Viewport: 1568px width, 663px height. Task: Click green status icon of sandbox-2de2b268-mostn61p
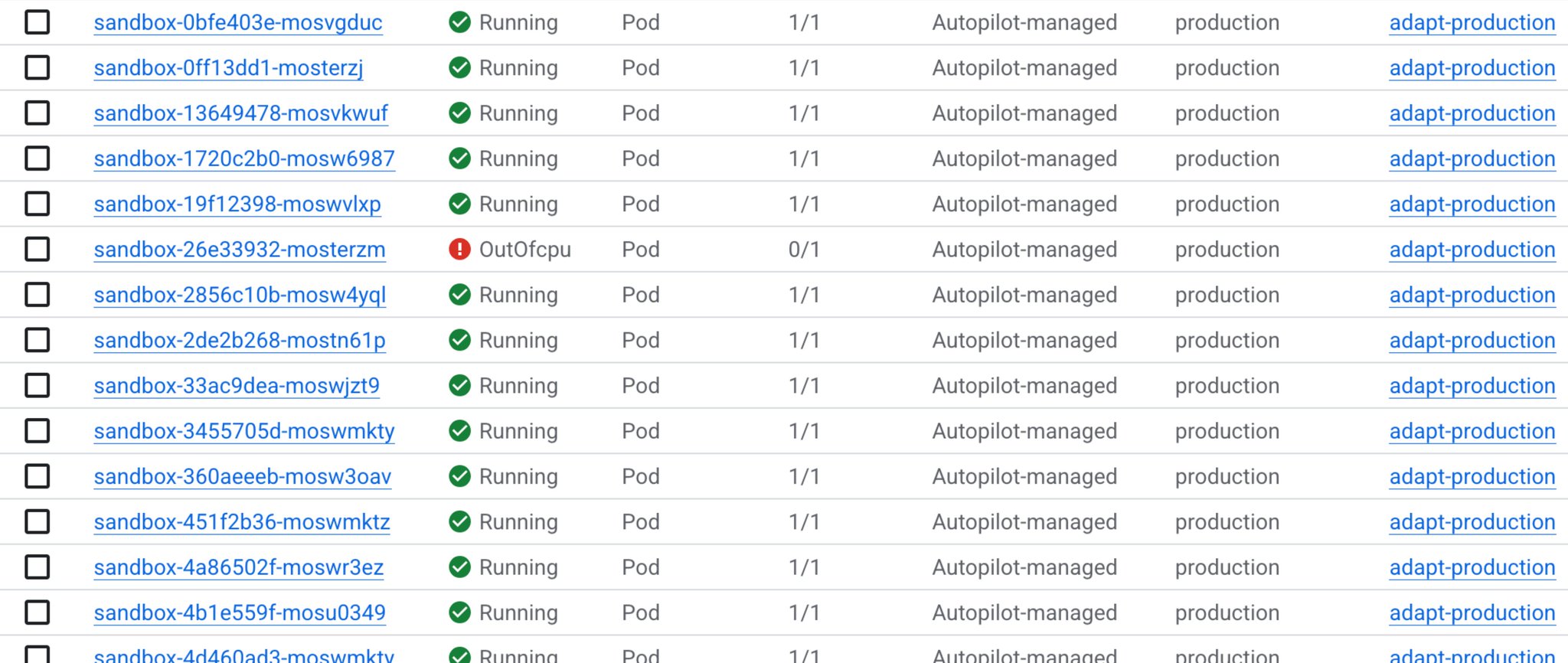459,340
